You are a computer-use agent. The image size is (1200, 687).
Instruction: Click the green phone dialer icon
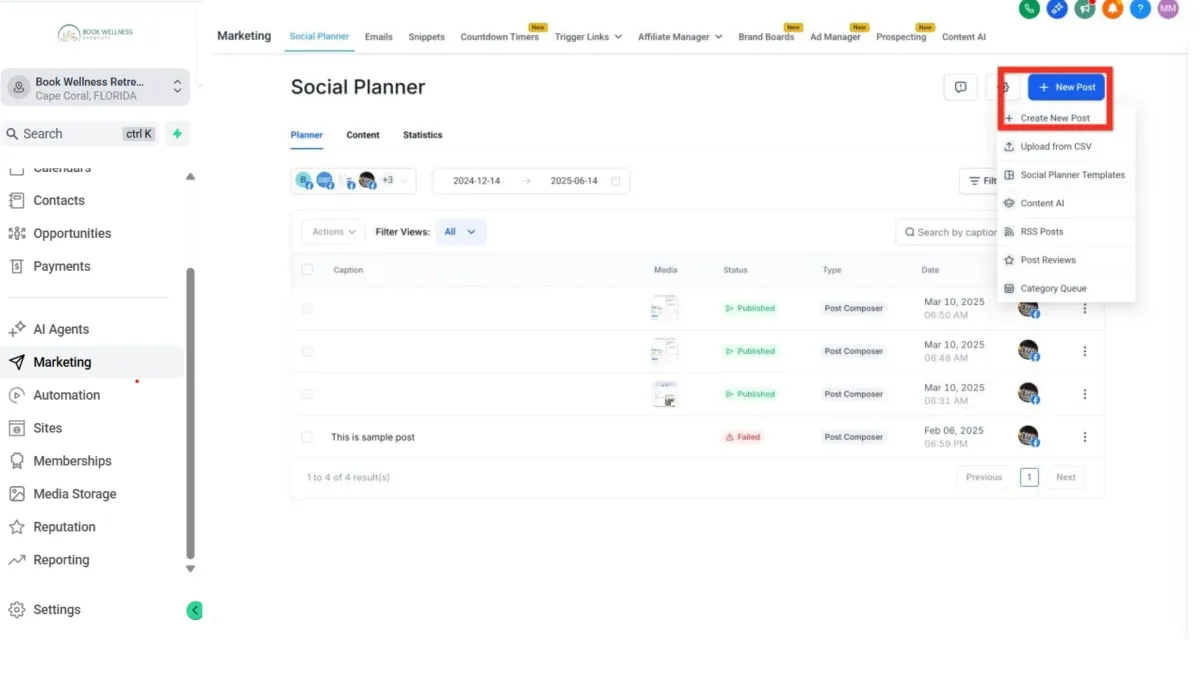(x=1029, y=9)
